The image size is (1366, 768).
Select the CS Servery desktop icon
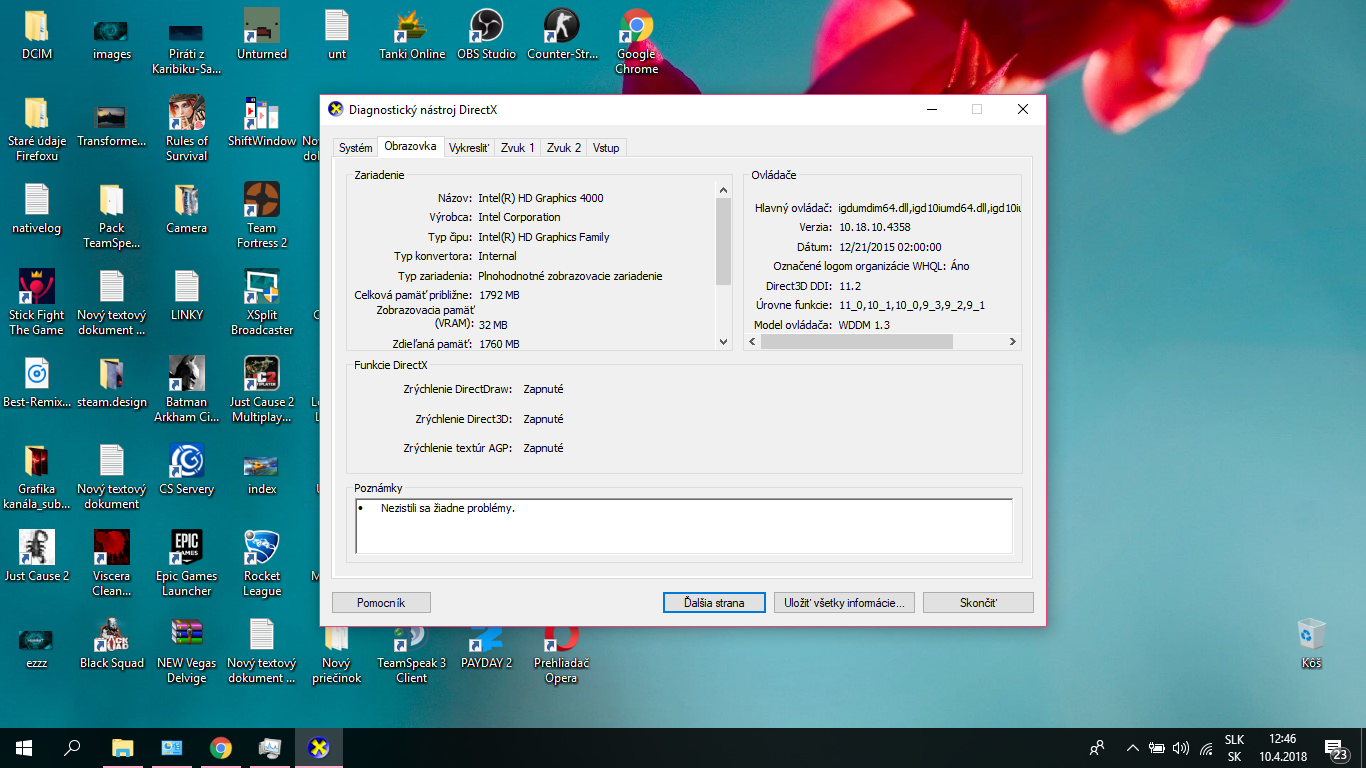click(x=187, y=469)
